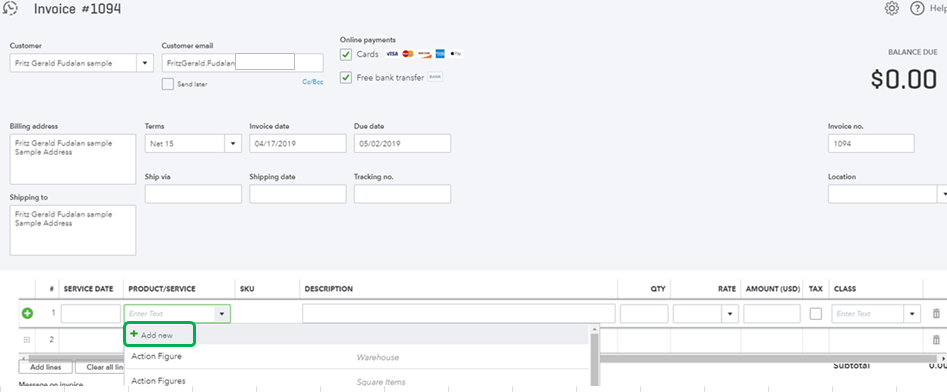Select Action Figures Square Items entry
Viewport: 947px width, 392px height.
[x=356, y=381]
